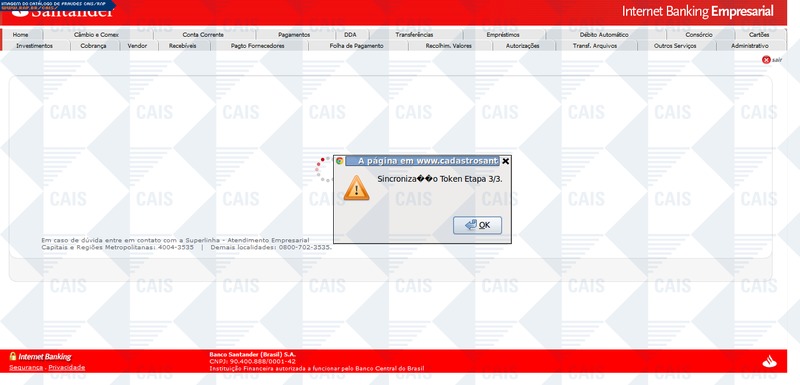
Task: Open the Empréstimos menu item
Action: [503, 35]
